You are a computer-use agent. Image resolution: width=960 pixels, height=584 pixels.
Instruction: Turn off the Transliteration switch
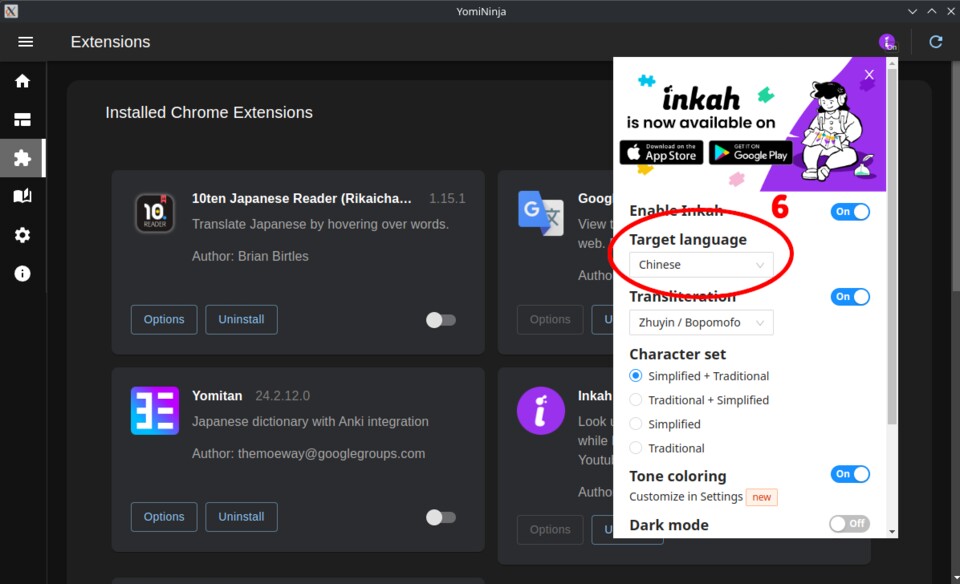tap(849, 296)
